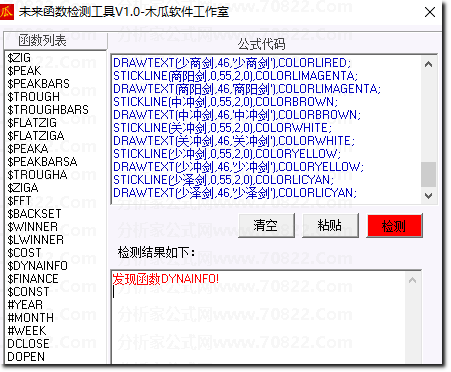The width and height of the screenshot is (451, 372).
Task: Select $PEAKBARS in function list
Action: [38, 84]
